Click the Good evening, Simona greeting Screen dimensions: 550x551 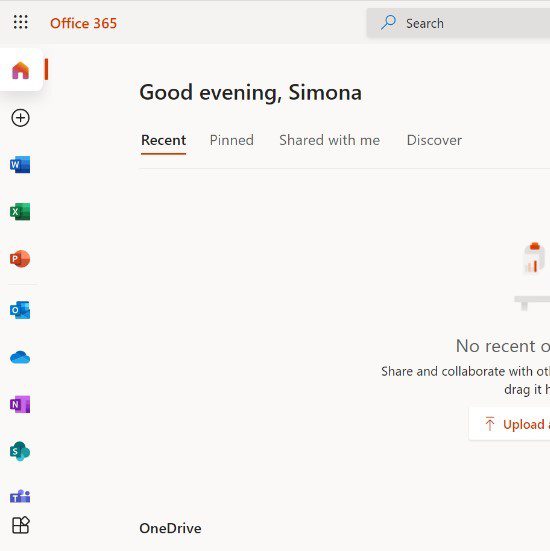[251, 93]
